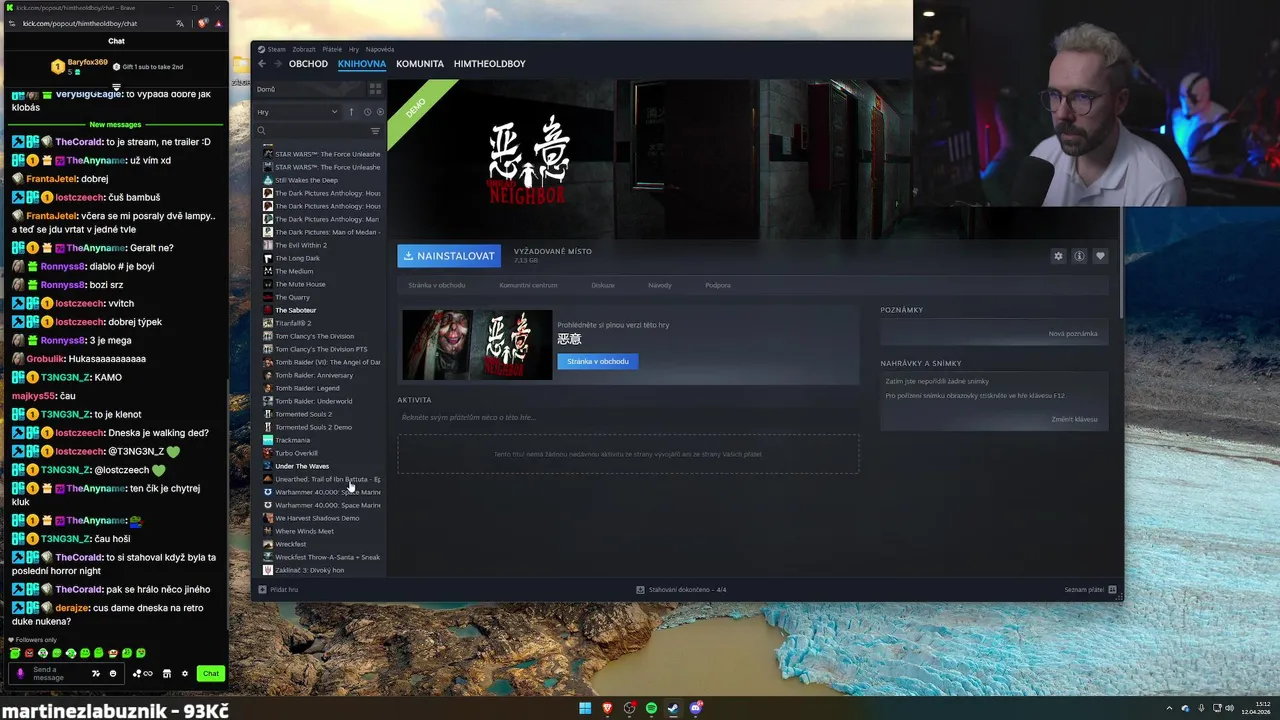Show game info icon button

click(1079, 256)
